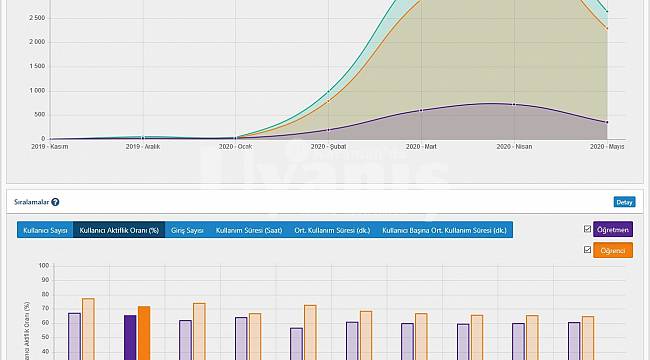Click the 2020 - Ocak axis label
The image size is (650, 360).
[235, 147]
